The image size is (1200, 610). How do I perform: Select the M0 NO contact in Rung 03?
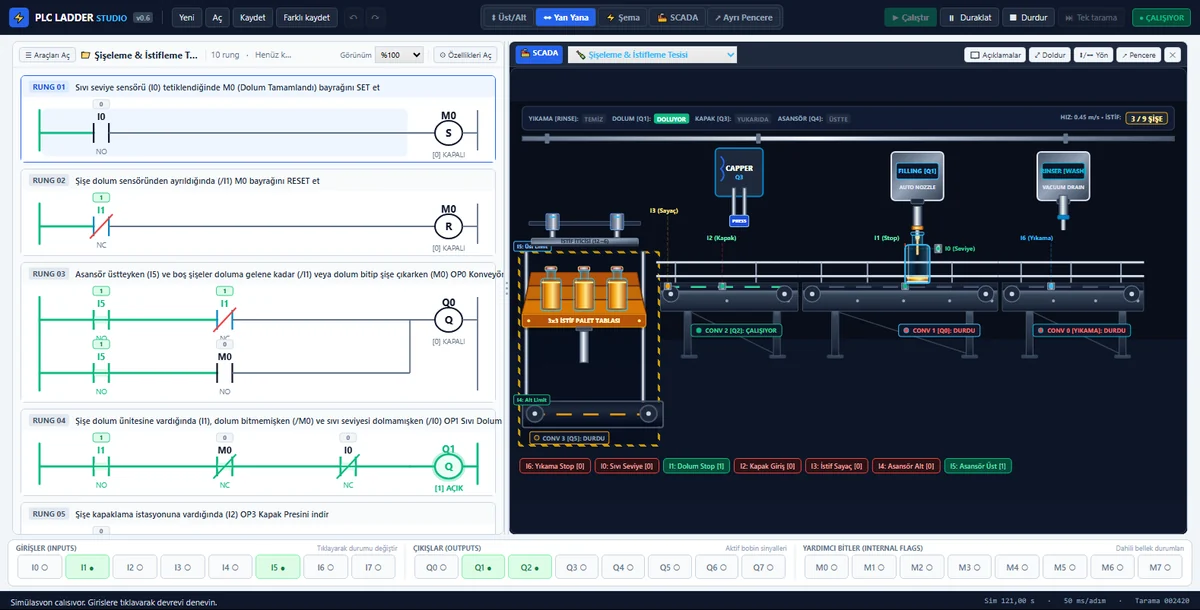pyautogui.click(x=224, y=371)
